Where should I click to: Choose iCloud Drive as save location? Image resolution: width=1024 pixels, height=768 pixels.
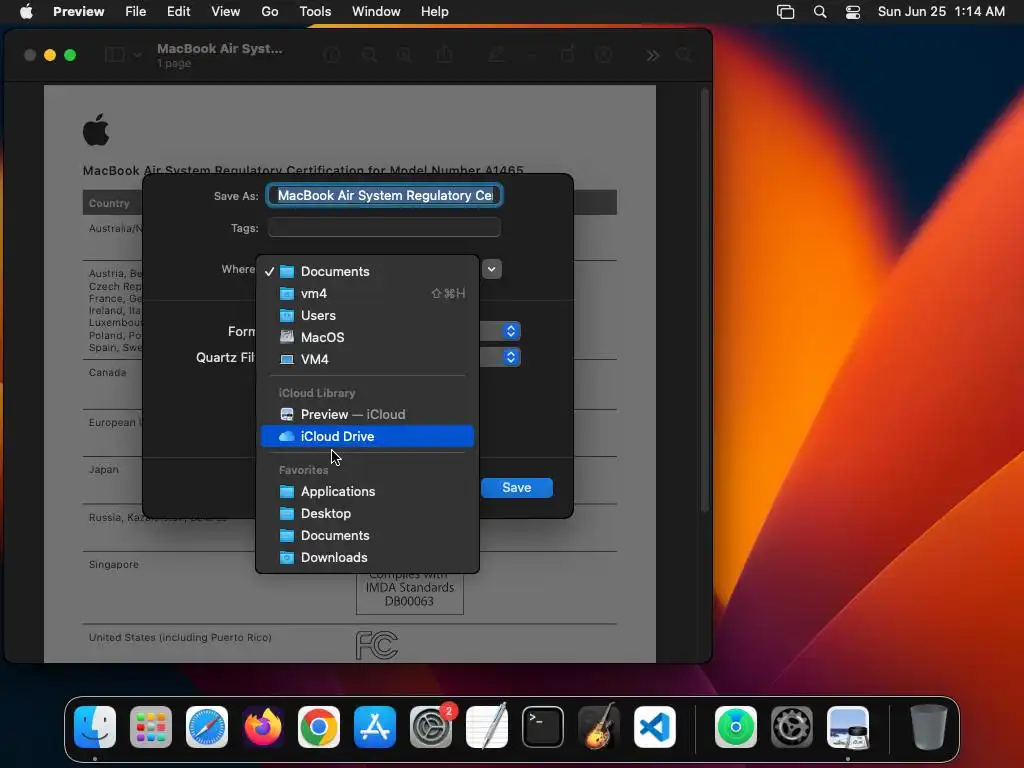coord(367,436)
